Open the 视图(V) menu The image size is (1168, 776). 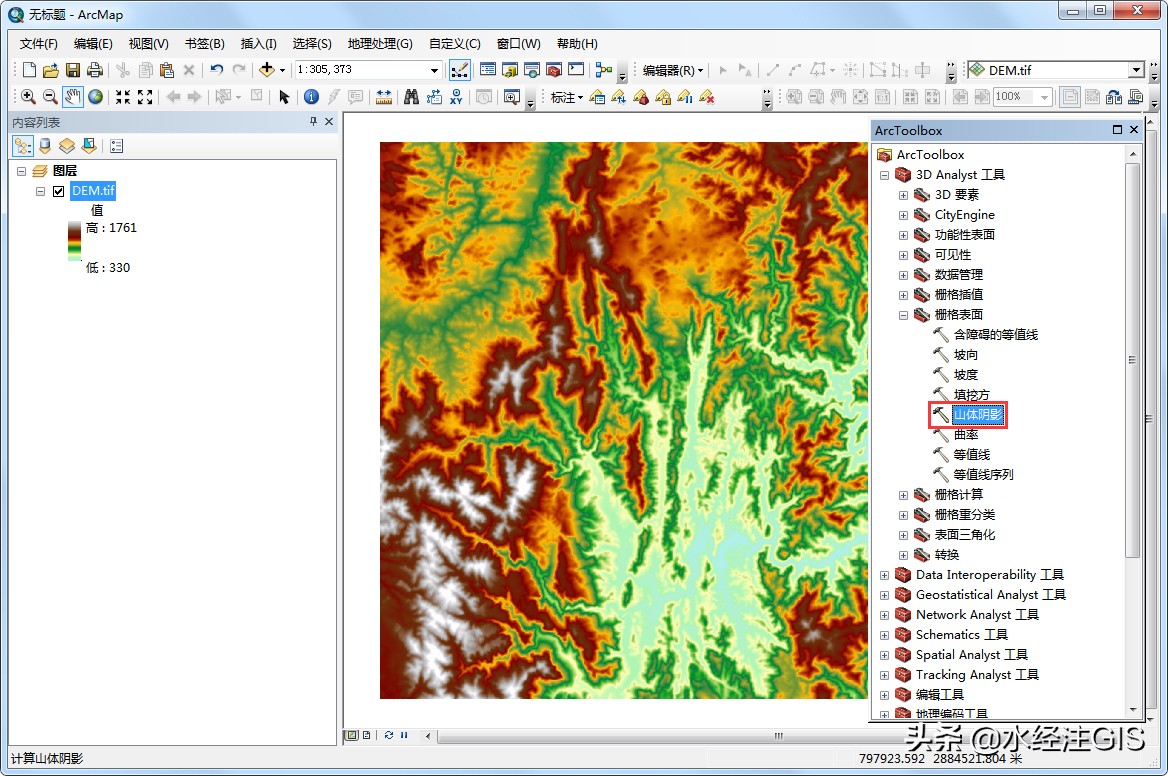pos(148,44)
